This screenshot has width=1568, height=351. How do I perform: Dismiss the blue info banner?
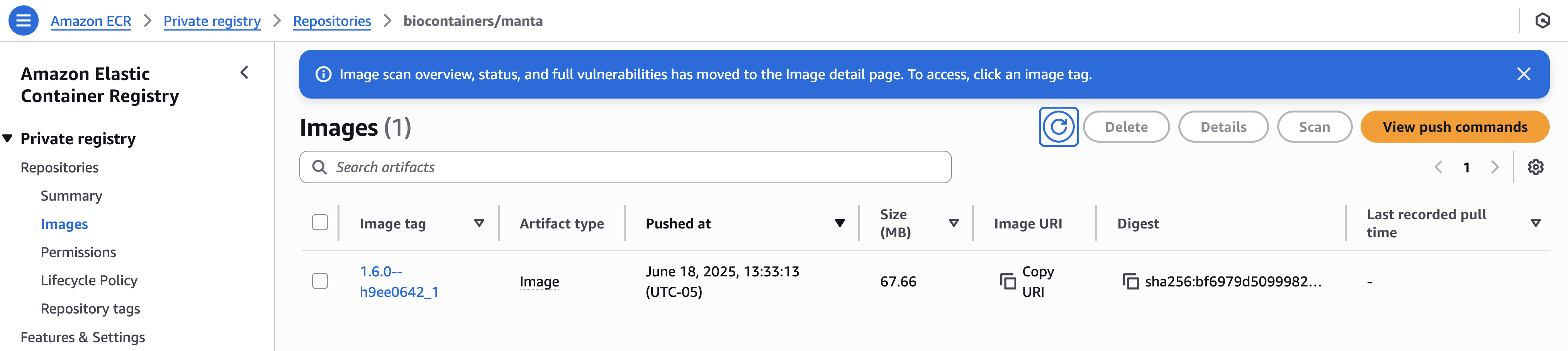pyautogui.click(x=1523, y=74)
